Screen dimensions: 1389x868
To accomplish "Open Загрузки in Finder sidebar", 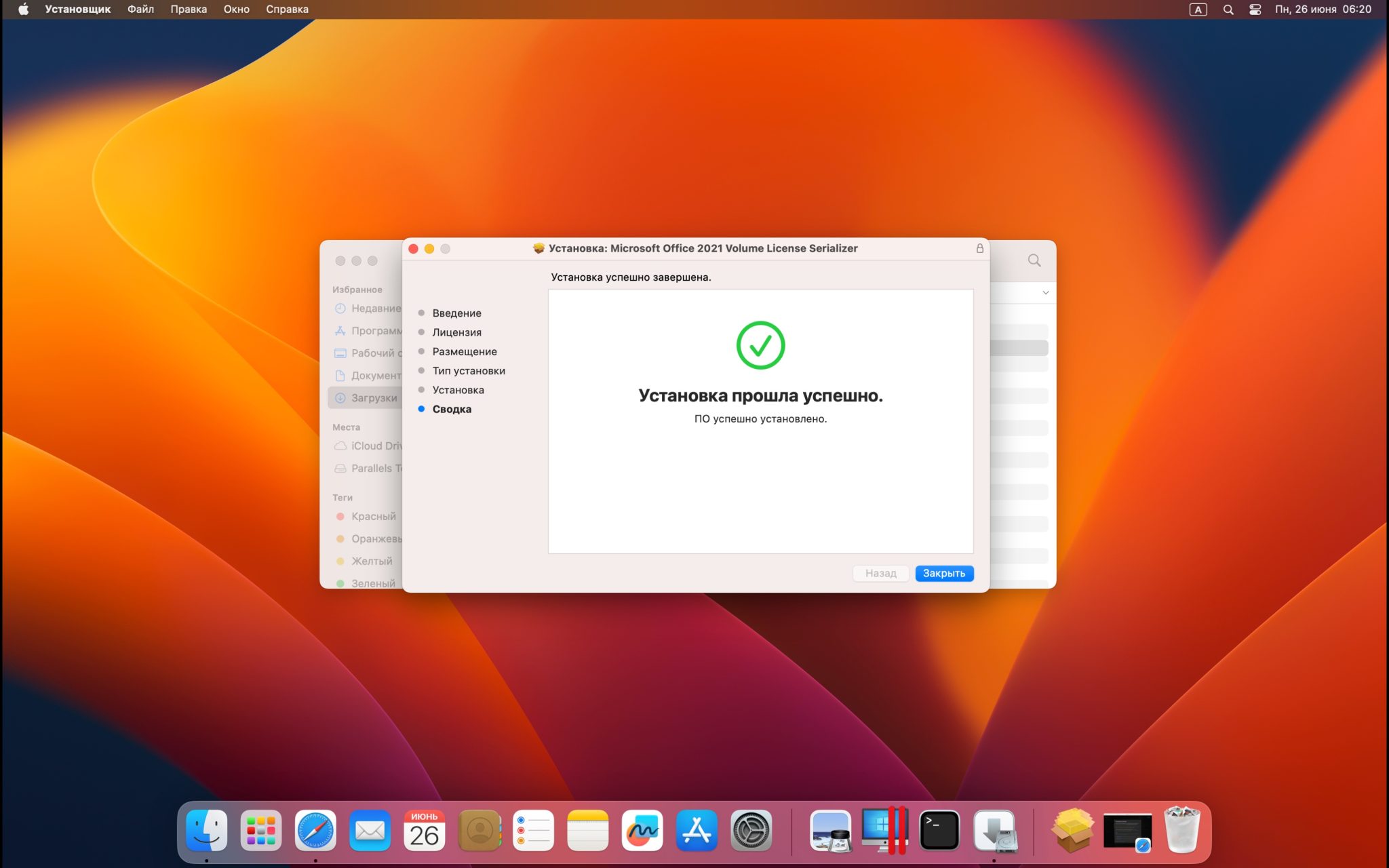I will (x=366, y=398).
